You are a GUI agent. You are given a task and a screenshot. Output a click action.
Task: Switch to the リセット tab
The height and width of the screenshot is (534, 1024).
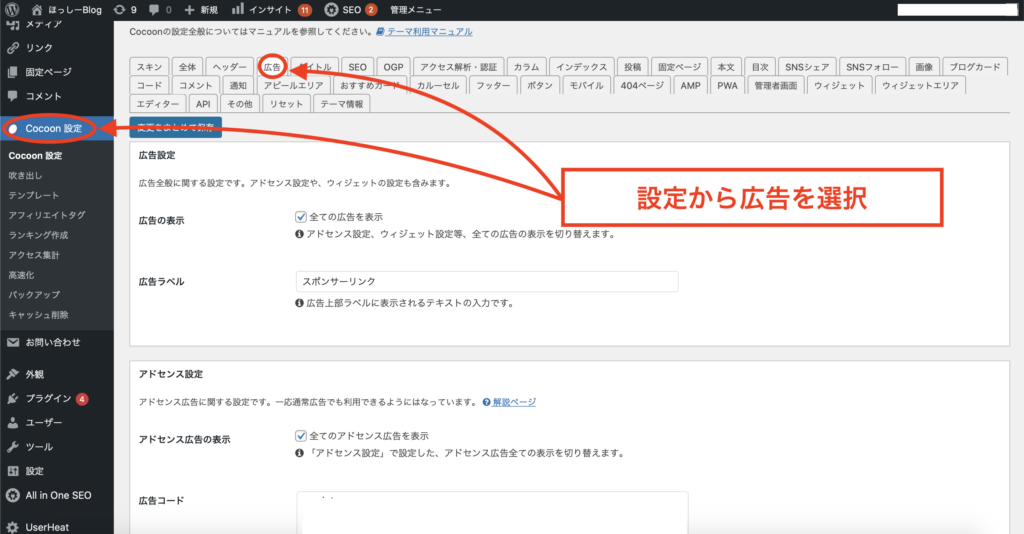coord(287,104)
